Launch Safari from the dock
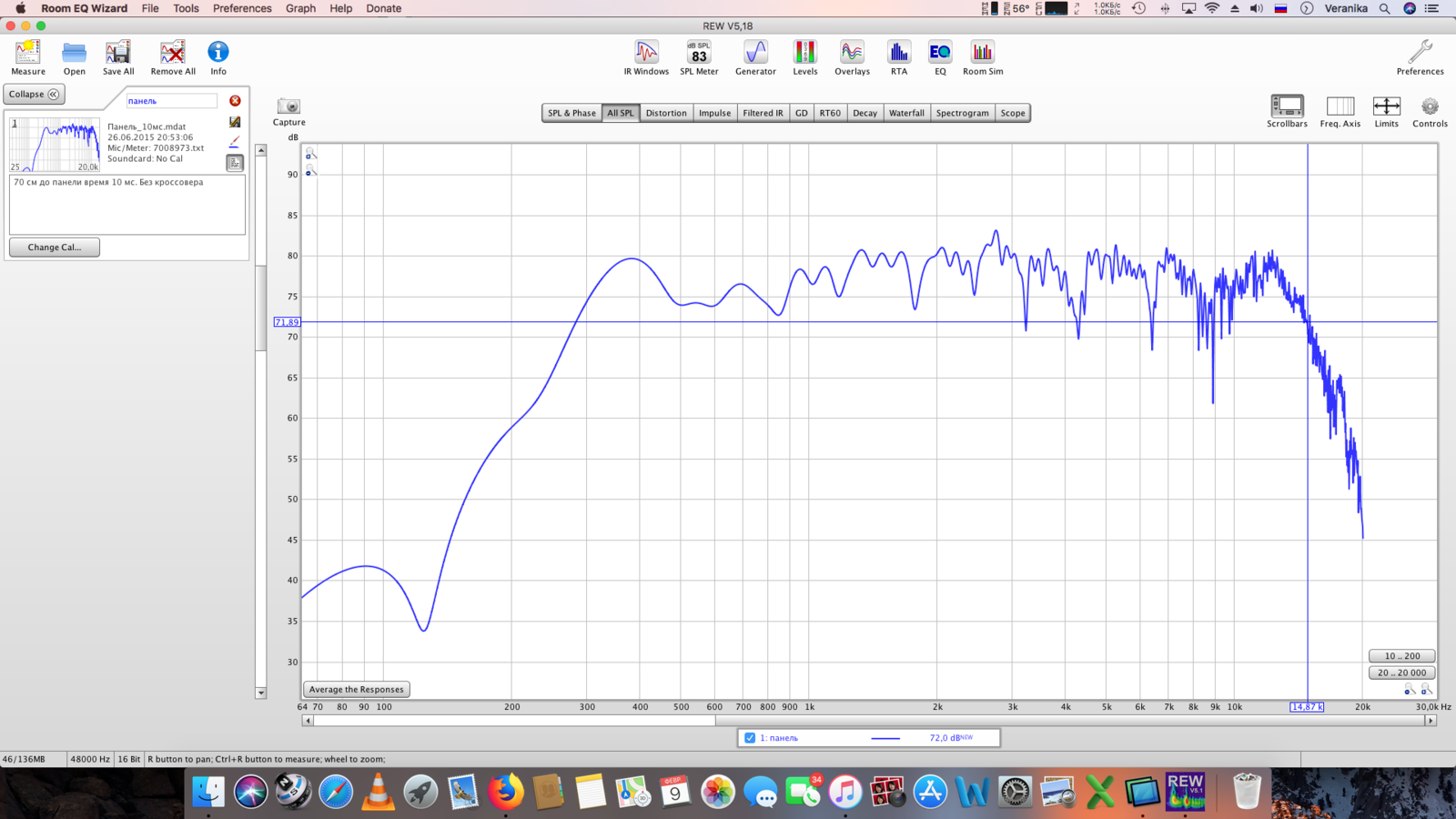This screenshot has height=819, width=1456. 336,792
